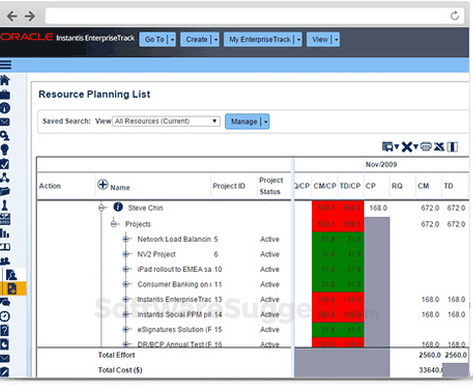Click the lightbulb icon in sidebar
The image size is (473, 389).
pyautogui.click(x=5, y=150)
